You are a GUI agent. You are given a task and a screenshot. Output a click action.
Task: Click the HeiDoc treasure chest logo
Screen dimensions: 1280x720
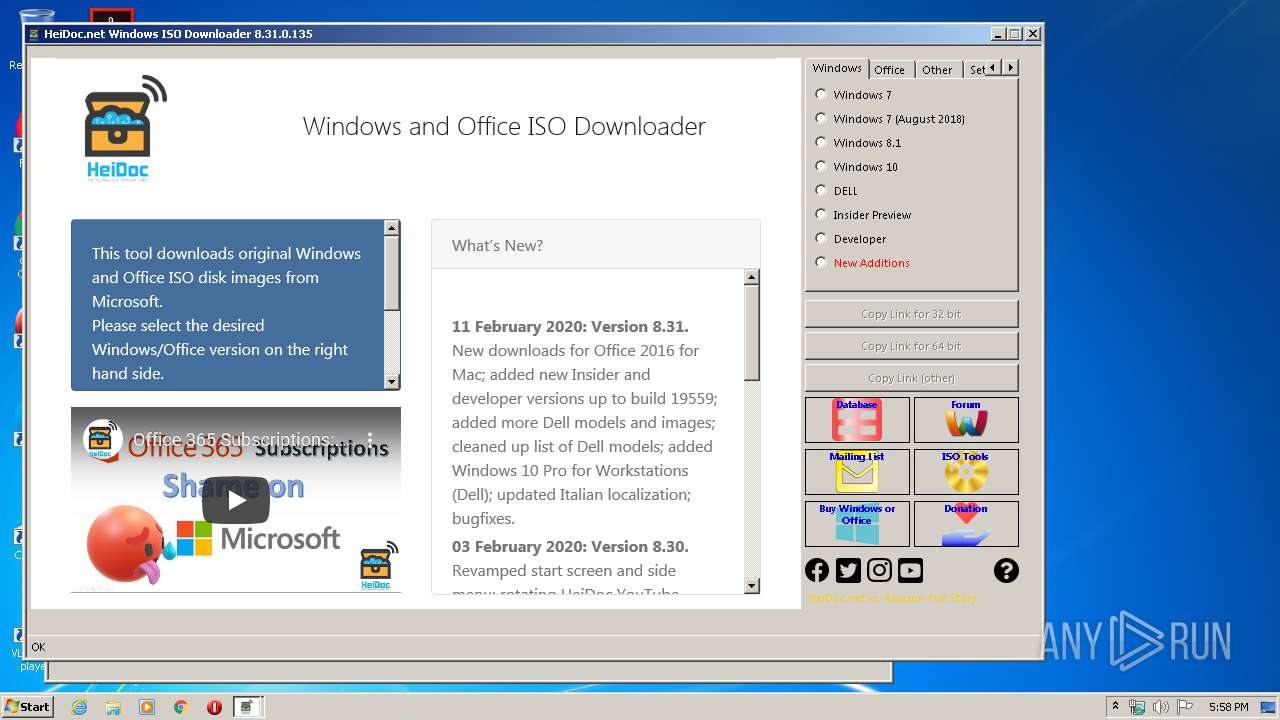coord(124,128)
